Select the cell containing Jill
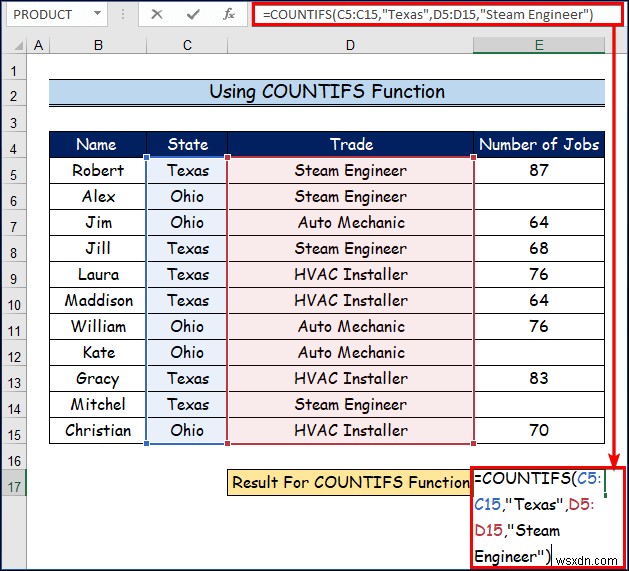The image size is (629, 571). 97,248
